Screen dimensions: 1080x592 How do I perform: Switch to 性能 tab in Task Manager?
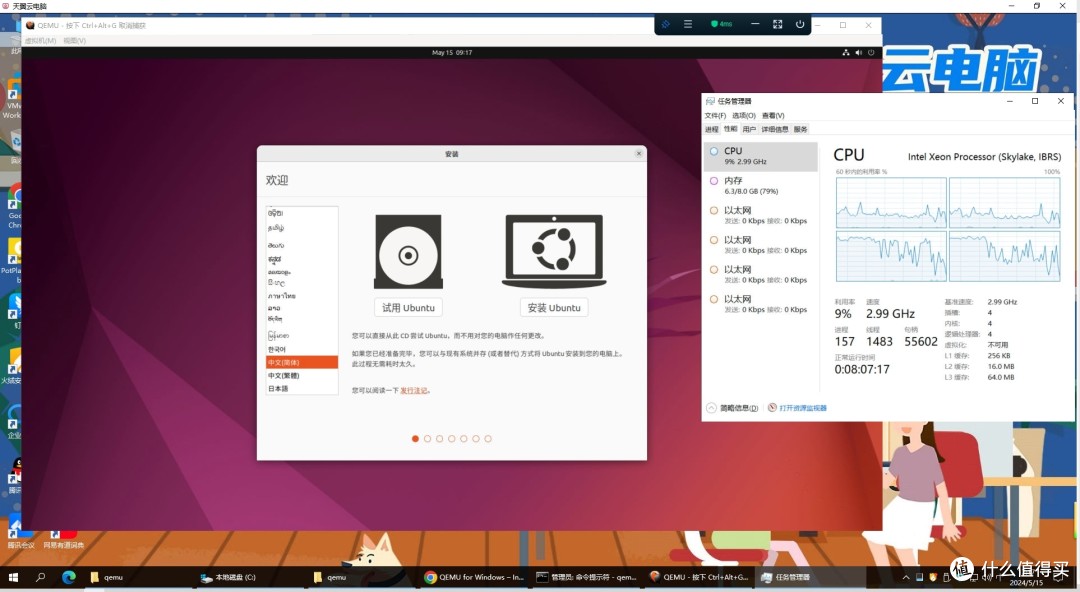pos(730,129)
